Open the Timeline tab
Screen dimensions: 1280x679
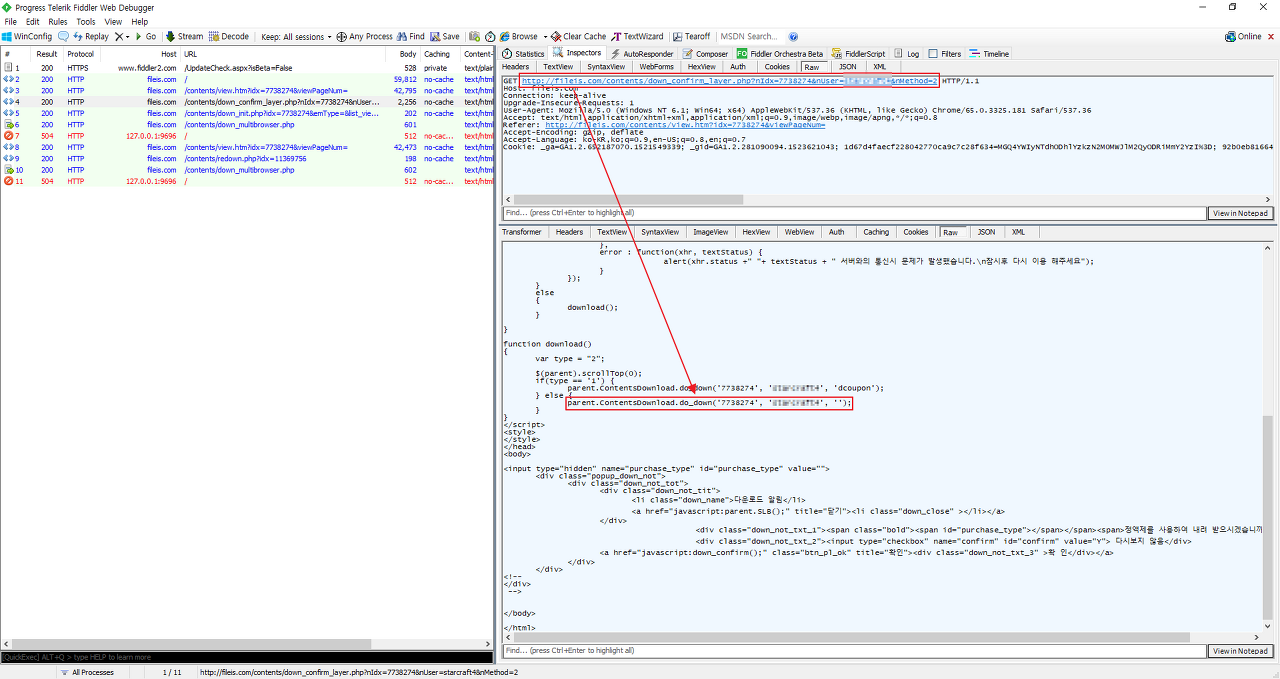point(989,54)
